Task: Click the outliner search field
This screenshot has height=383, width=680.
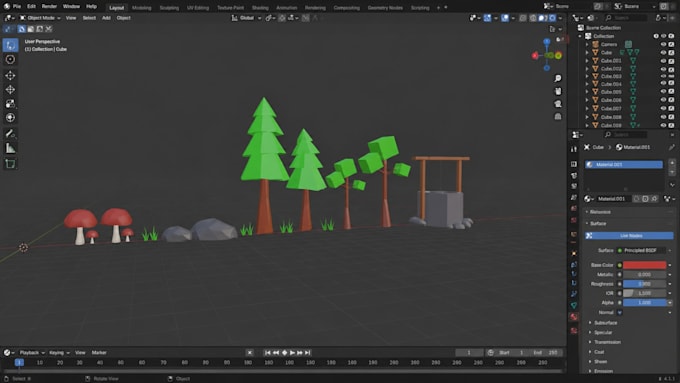Action: point(625,18)
